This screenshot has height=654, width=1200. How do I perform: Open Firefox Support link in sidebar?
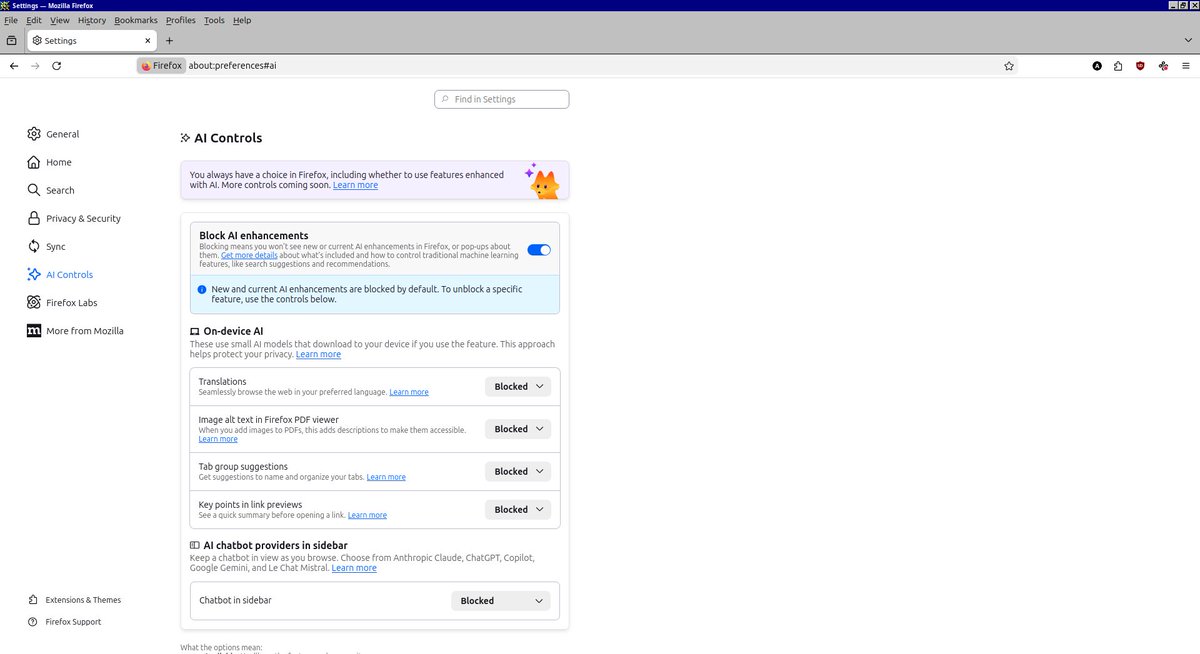click(65, 622)
